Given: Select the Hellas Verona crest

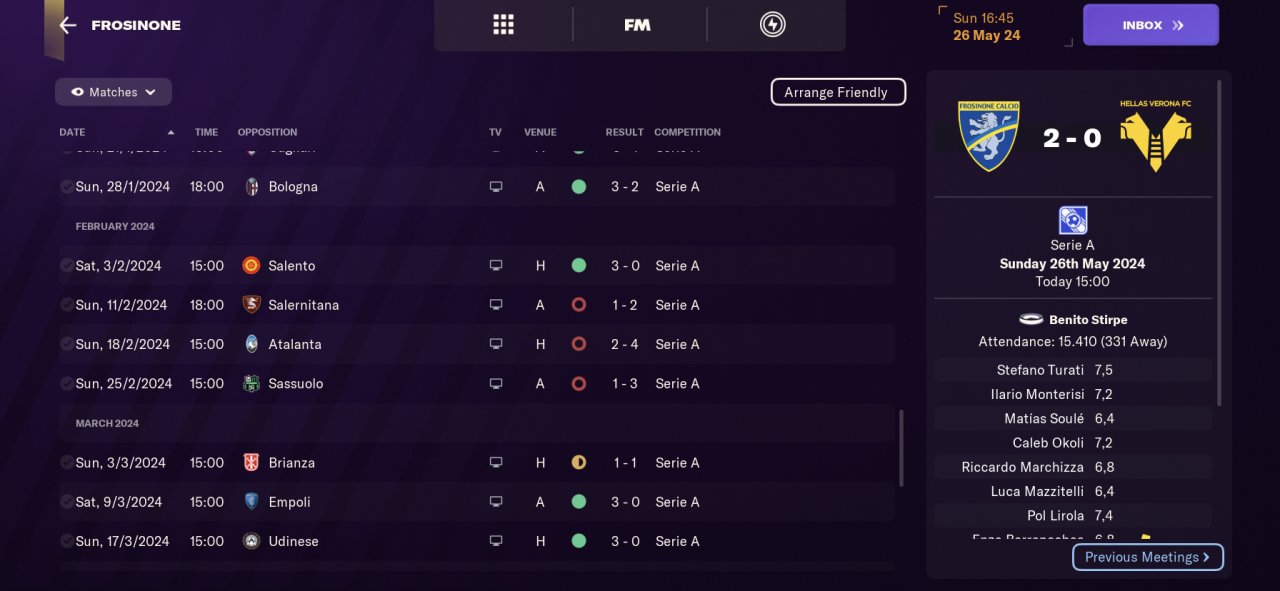Looking at the screenshot, I should point(1155,136).
